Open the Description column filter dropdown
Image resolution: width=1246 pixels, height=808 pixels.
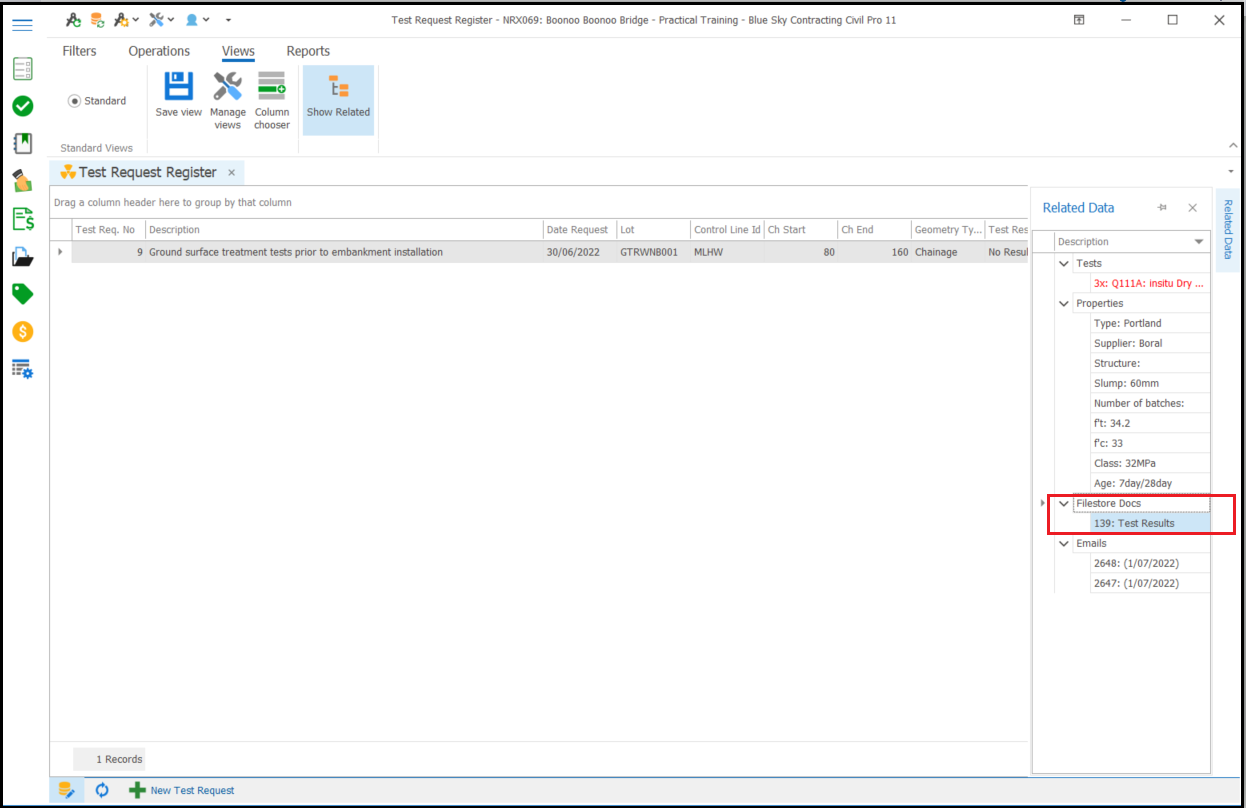1199,242
